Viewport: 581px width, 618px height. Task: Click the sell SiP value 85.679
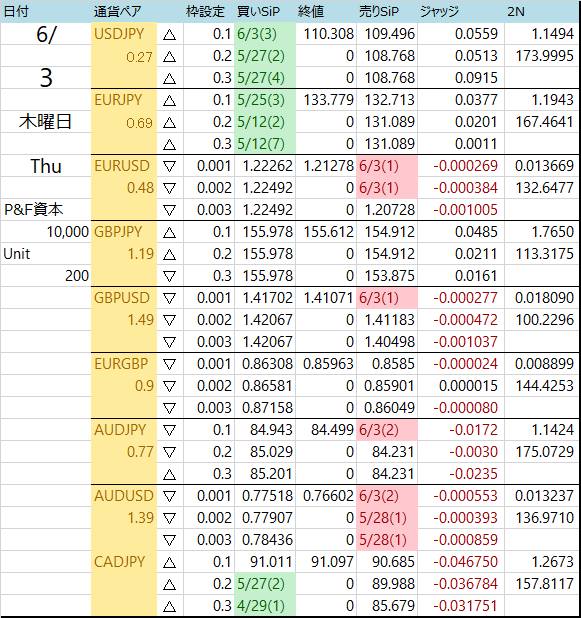[x=393, y=605]
